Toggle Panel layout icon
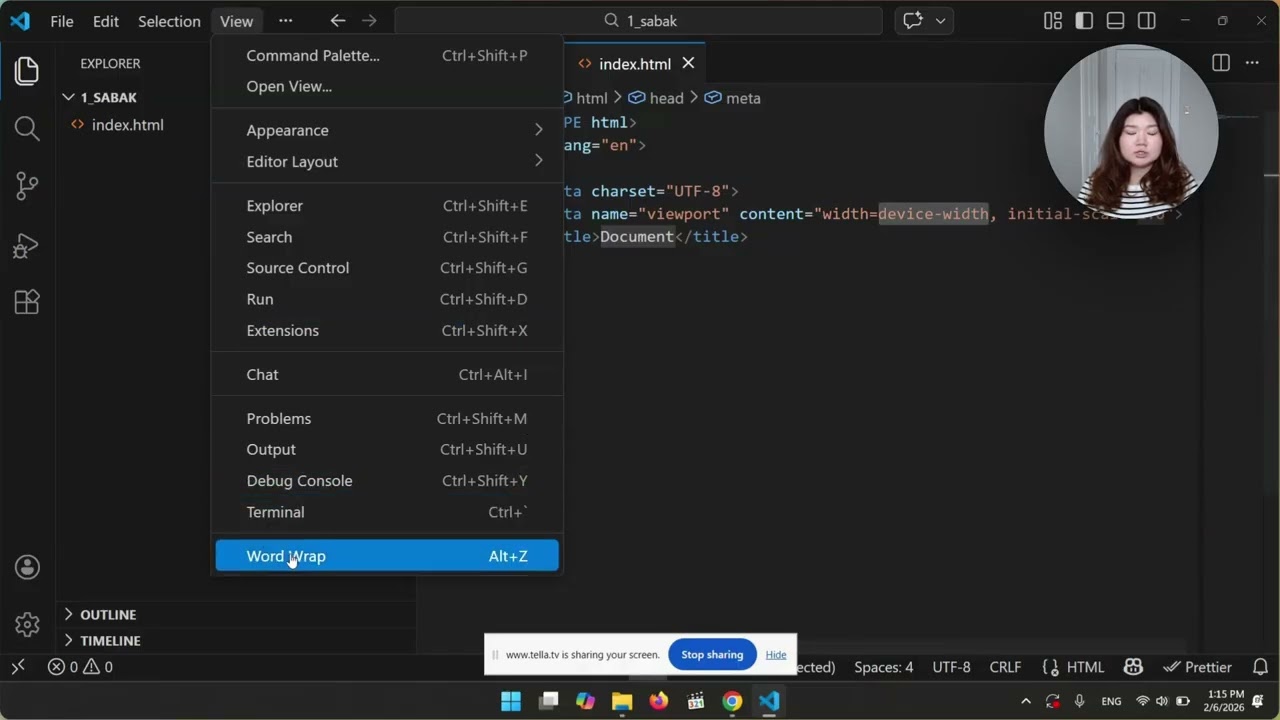Viewport: 1280px width, 720px height. pyautogui.click(x=1116, y=21)
